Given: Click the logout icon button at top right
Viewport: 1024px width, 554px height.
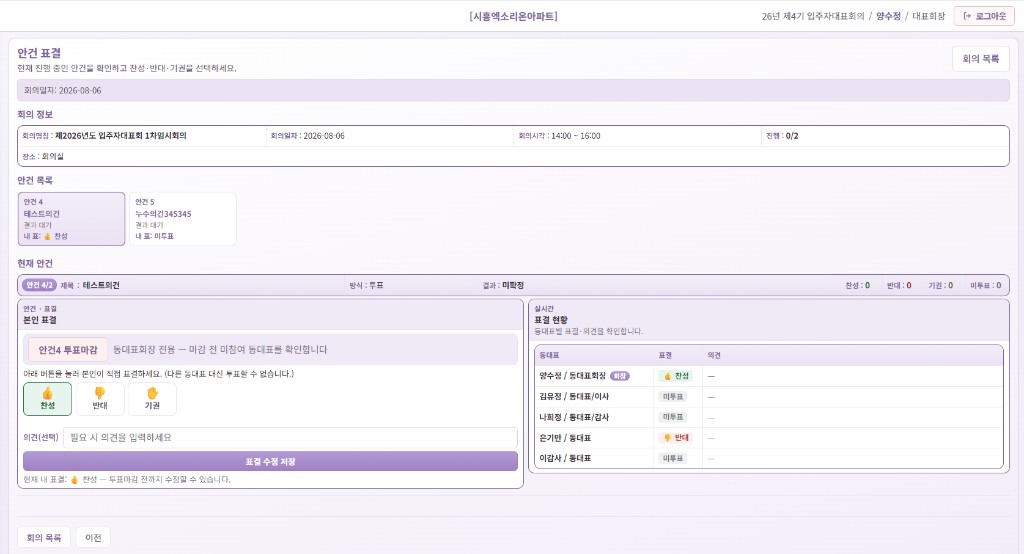Looking at the screenshot, I should pos(984,16).
